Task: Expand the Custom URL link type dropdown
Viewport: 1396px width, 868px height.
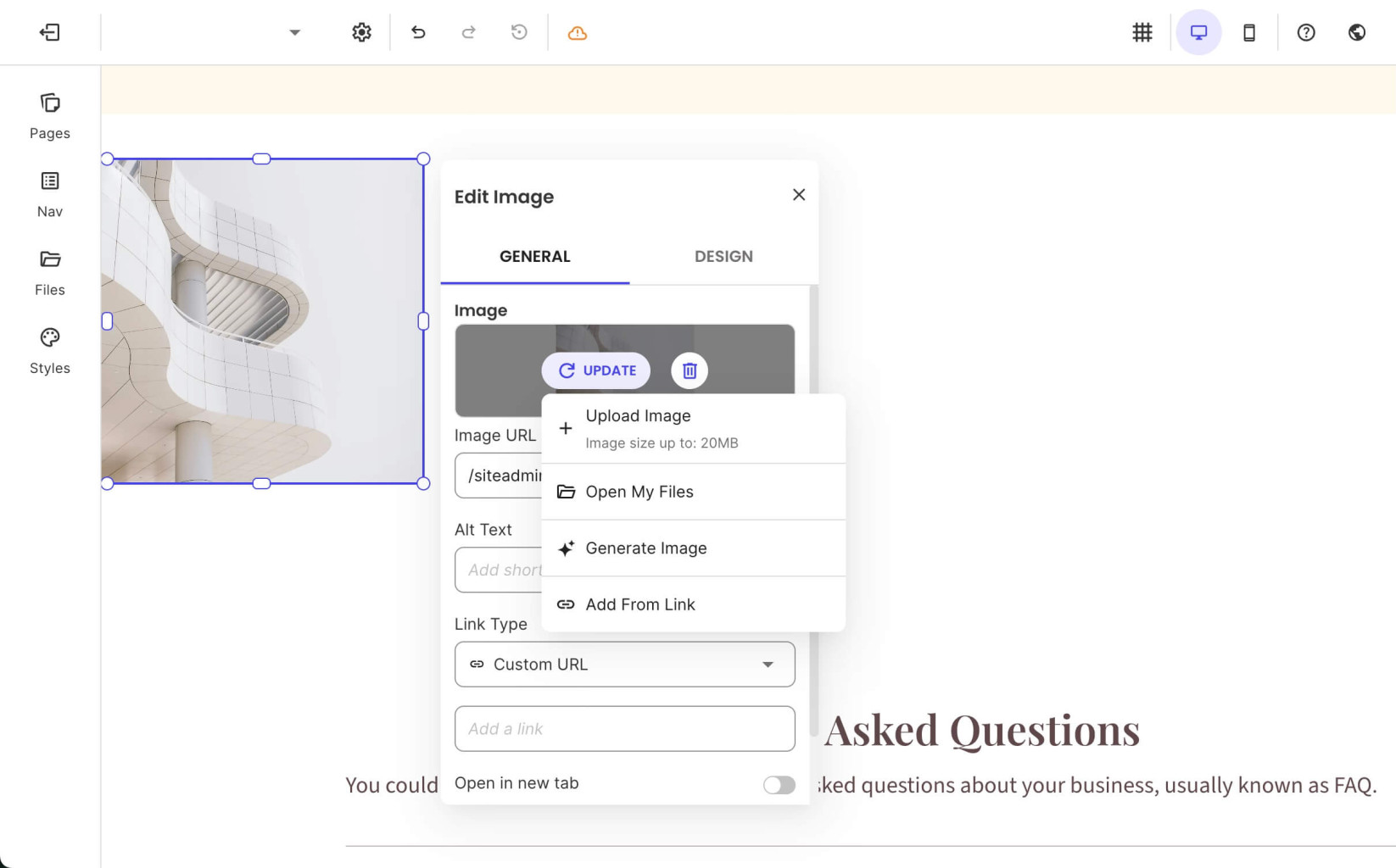Action: pos(625,665)
